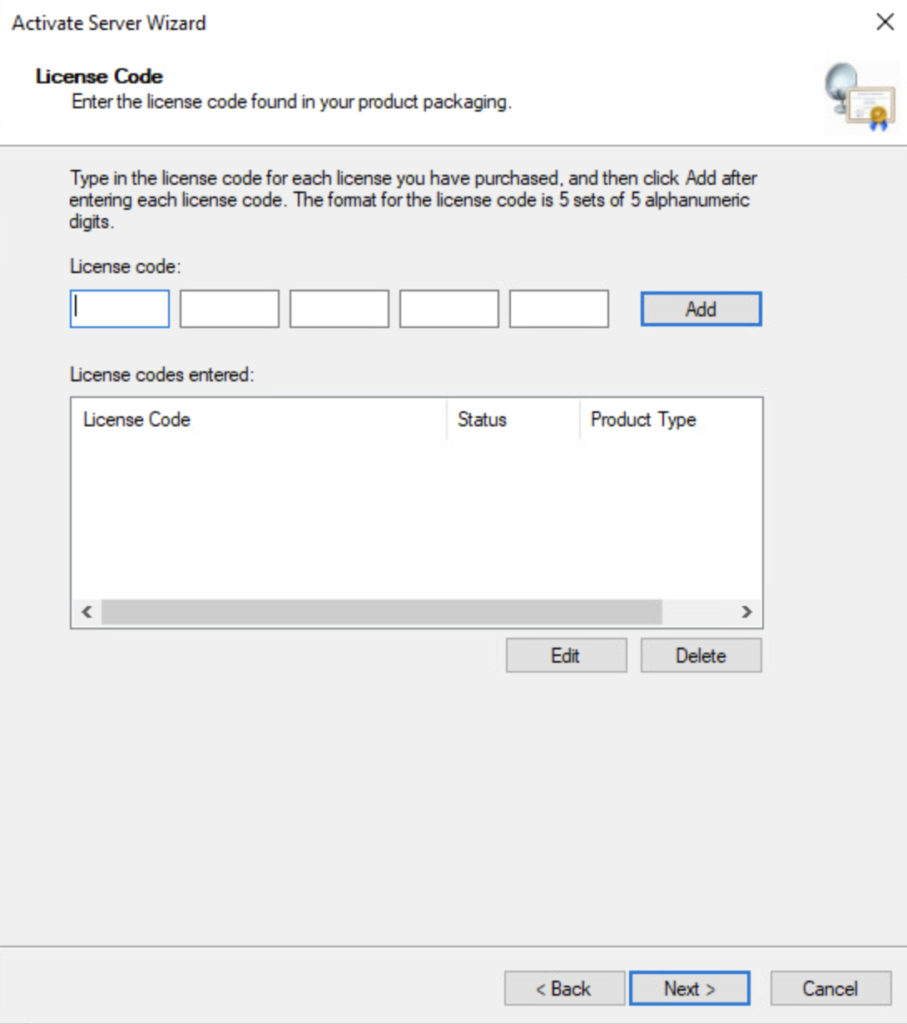907x1024 pixels.
Task: Focus the fifth license code field
Action: click(559, 309)
